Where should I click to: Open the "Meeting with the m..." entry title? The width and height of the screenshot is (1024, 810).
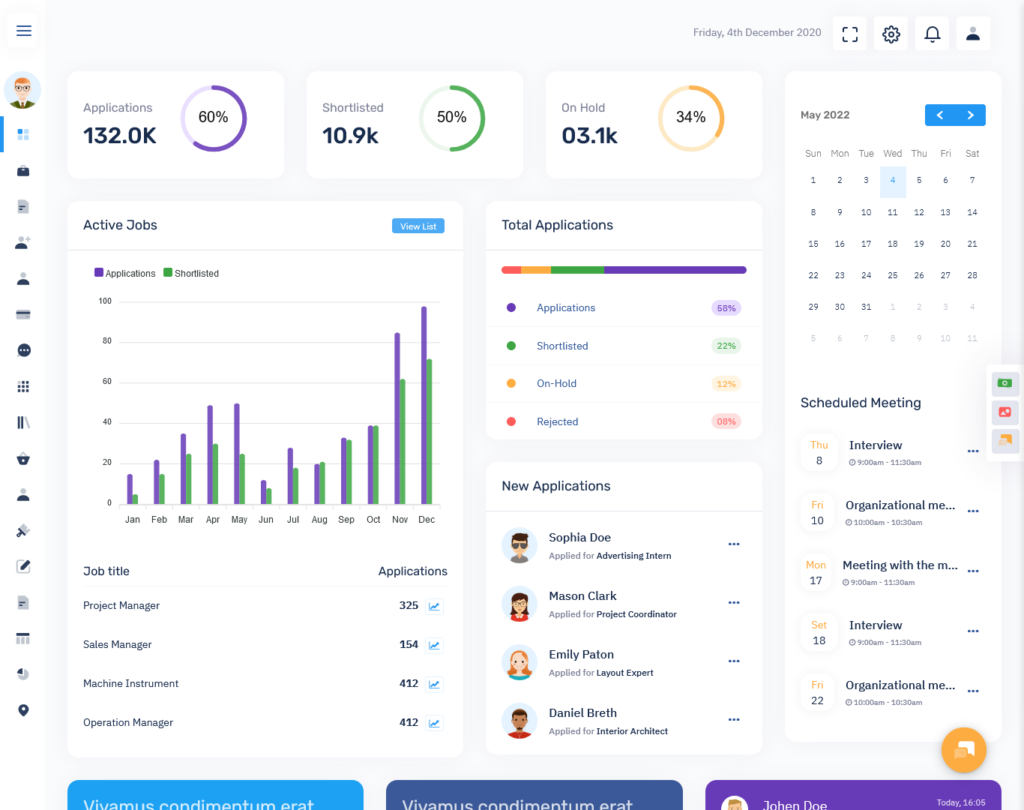900,565
